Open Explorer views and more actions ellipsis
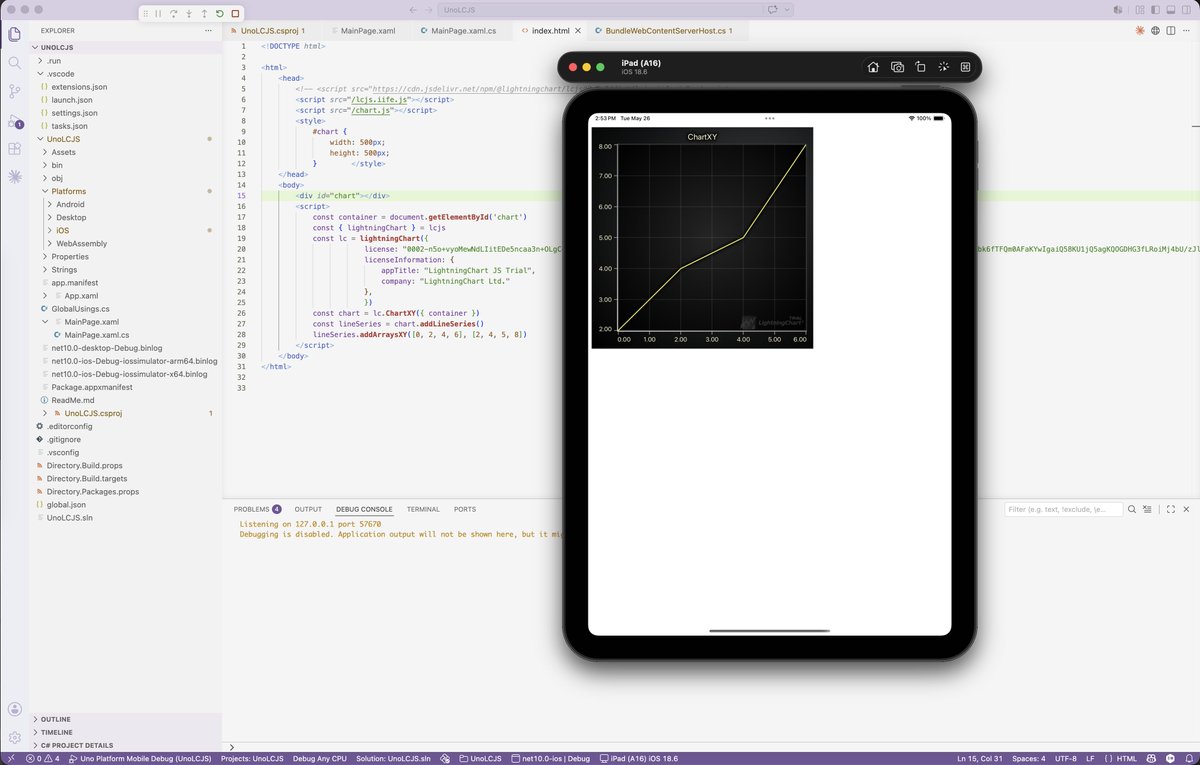1200x765 pixels. [206, 31]
